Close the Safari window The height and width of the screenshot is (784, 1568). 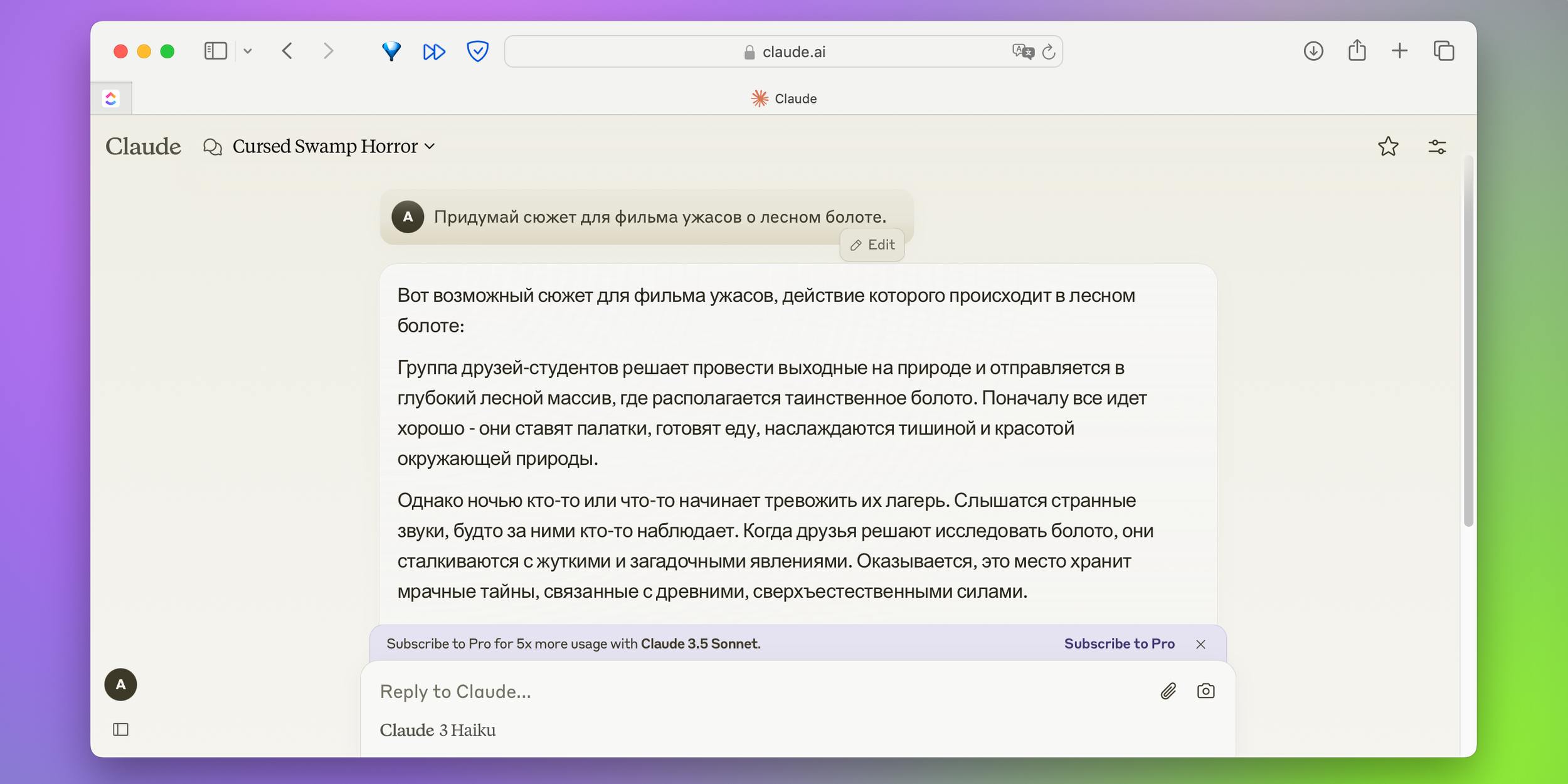tap(120, 51)
